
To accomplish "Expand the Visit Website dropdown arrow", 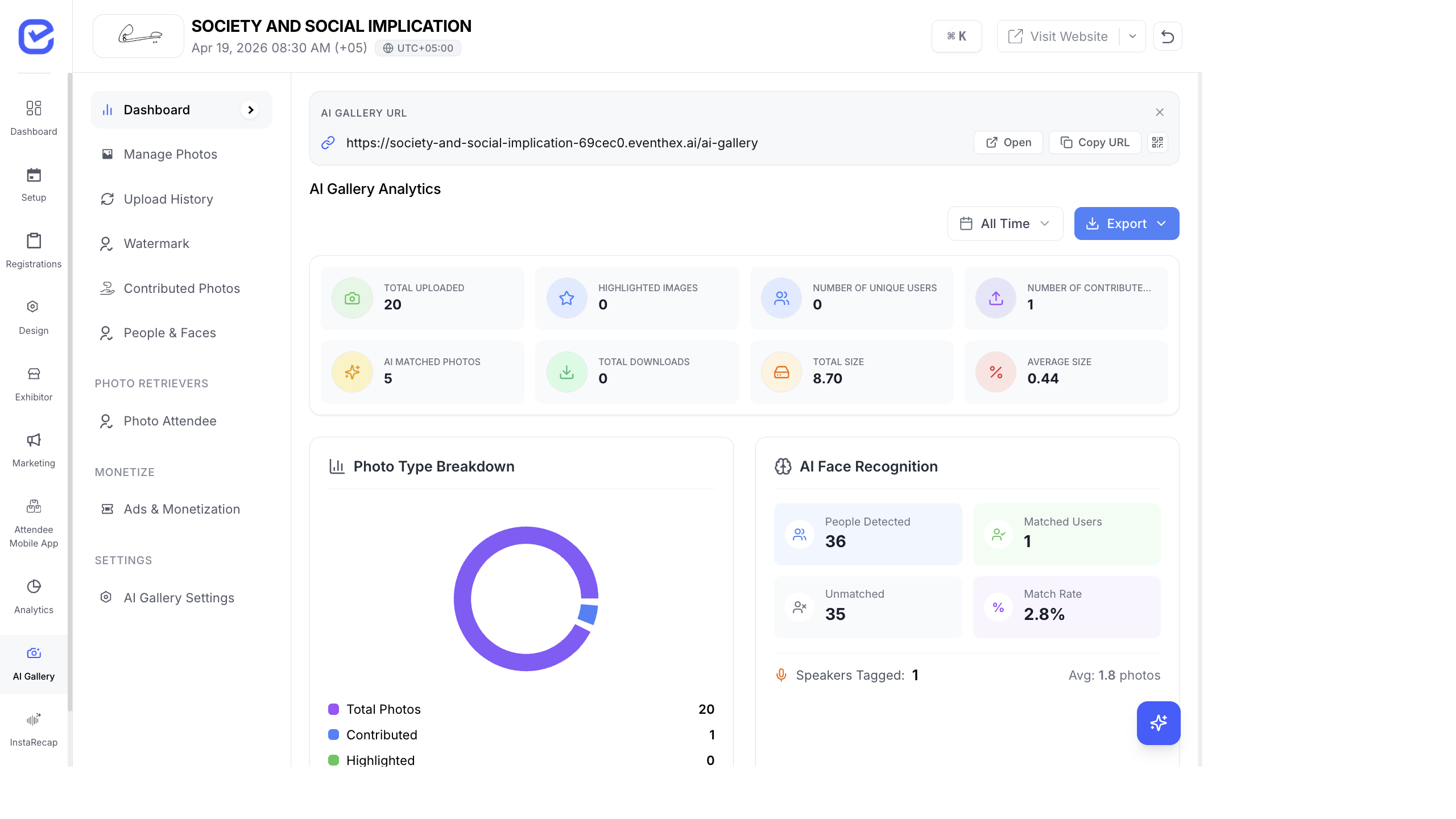I will click(x=1132, y=36).
